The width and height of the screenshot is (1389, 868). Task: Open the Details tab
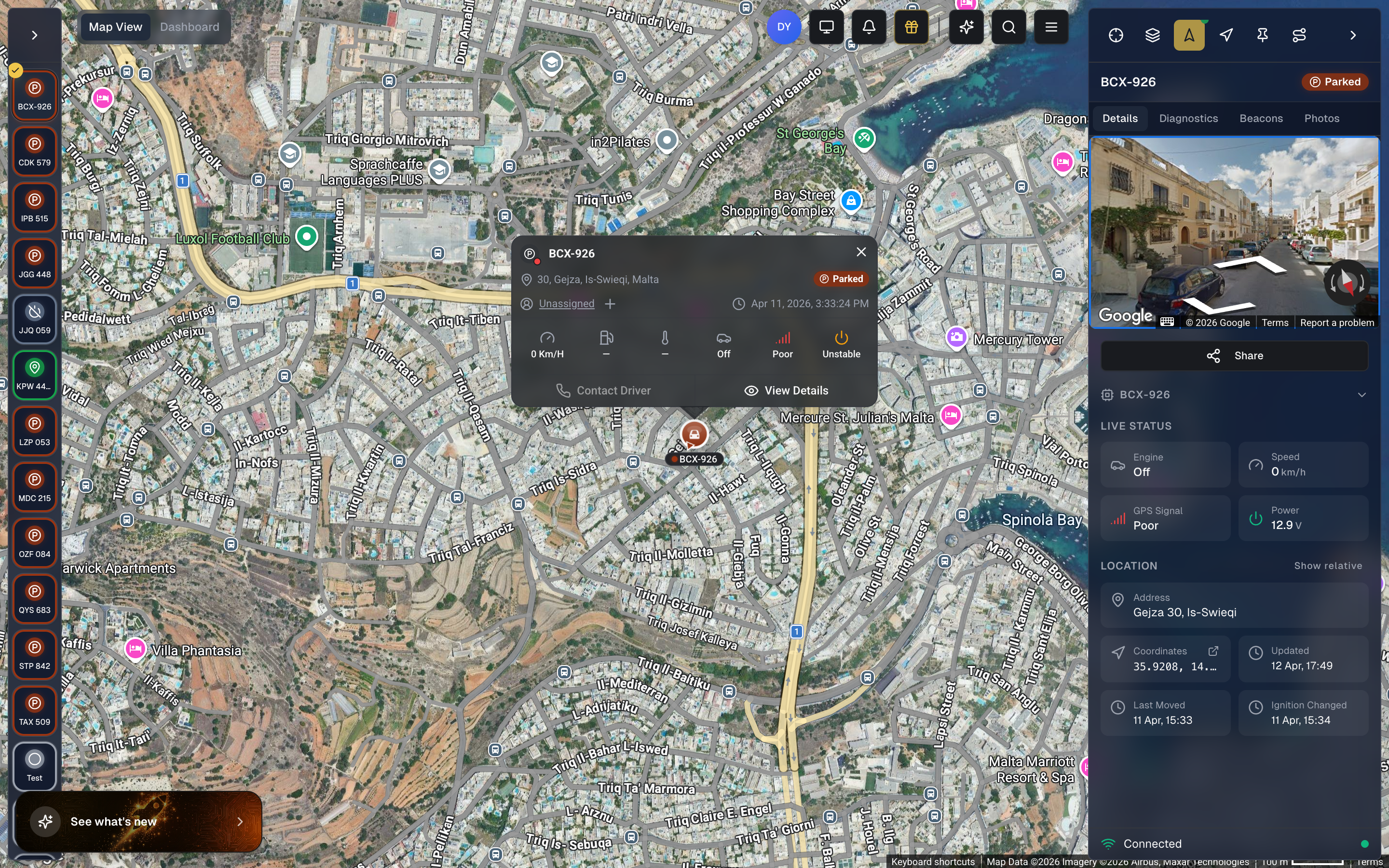1120,118
